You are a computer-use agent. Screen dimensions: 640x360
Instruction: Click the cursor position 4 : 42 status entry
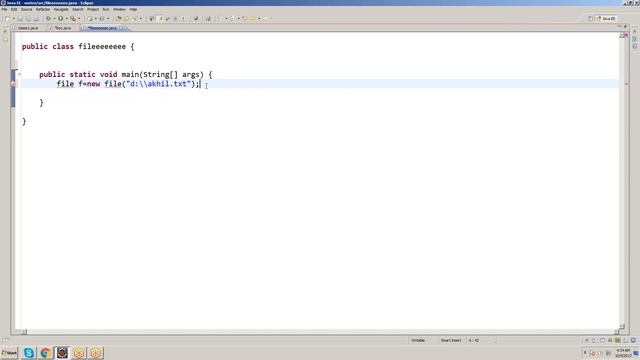tap(474, 340)
